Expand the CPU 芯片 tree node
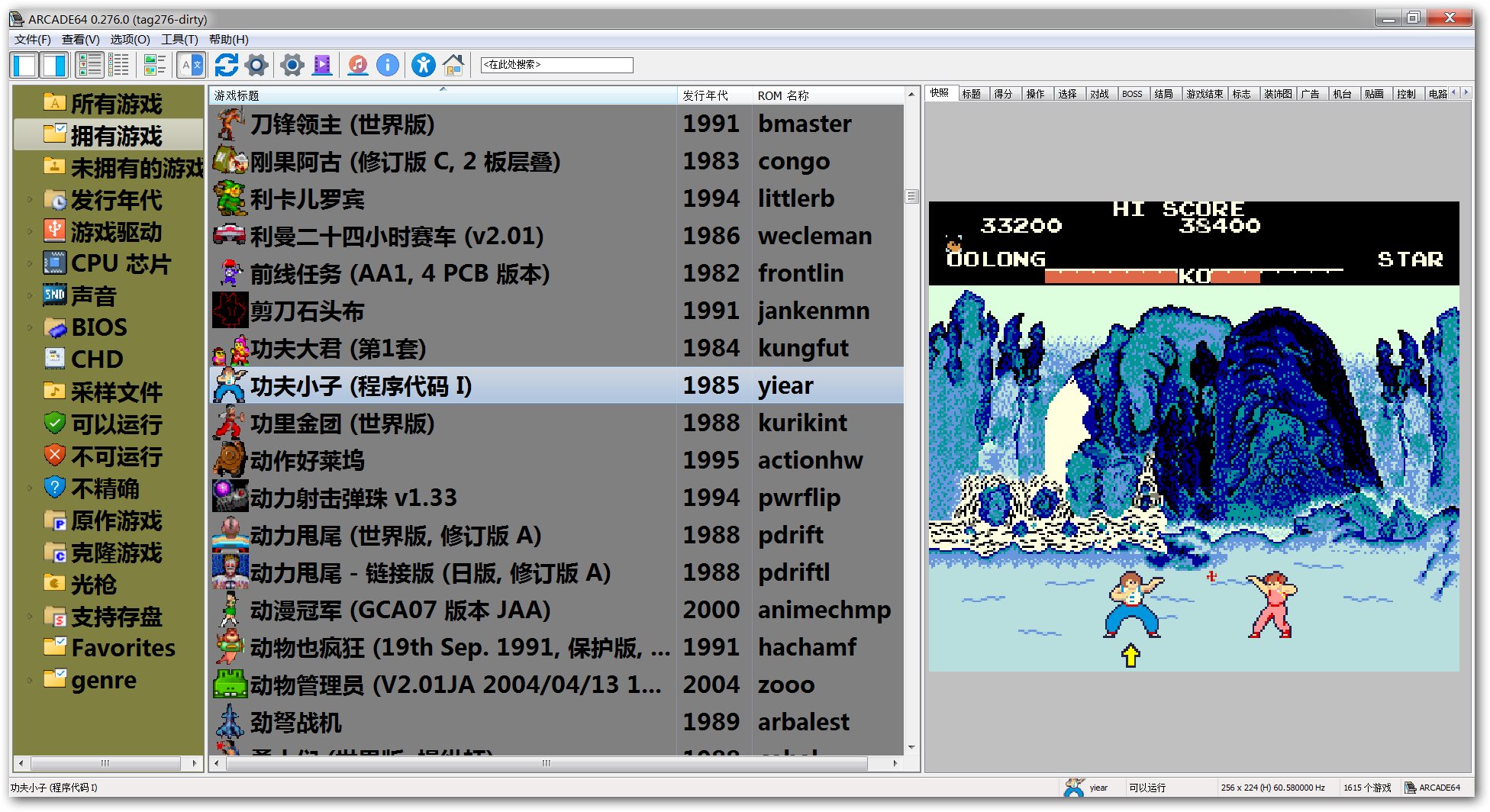Image resolution: width=1490 pixels, height=812 pixels. (x=30, y=264)
